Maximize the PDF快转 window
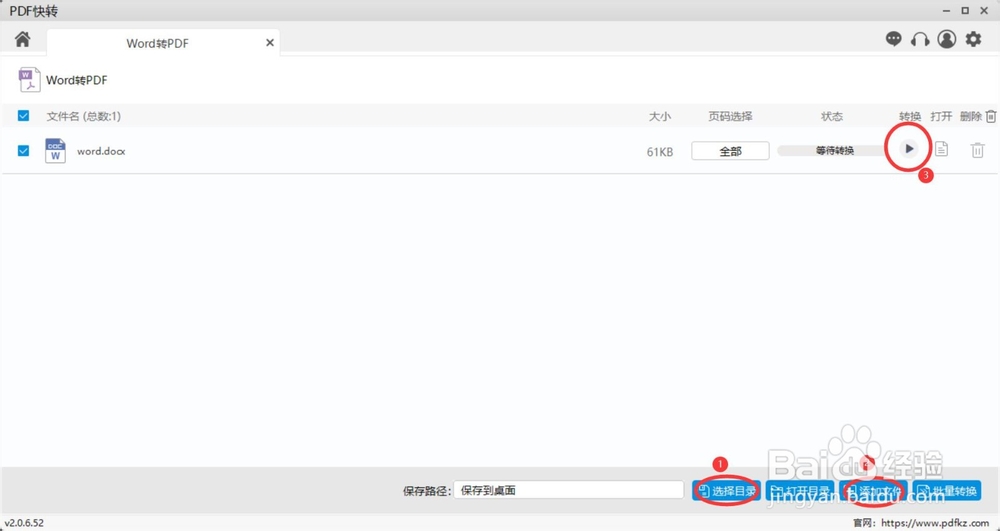This screenshot has height=531, width=1000. coord(966,10)
